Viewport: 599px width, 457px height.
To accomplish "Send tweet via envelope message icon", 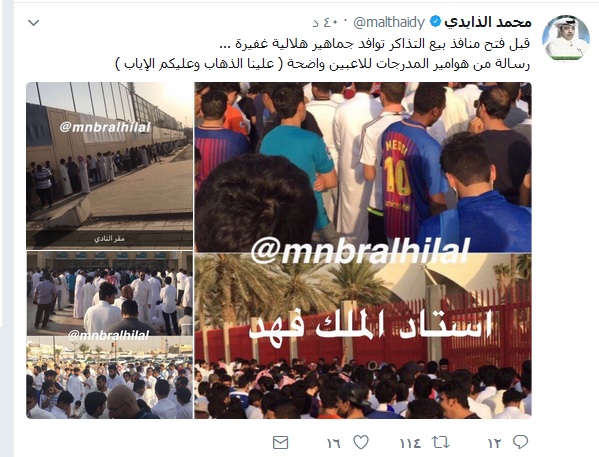I will point(281,443).
